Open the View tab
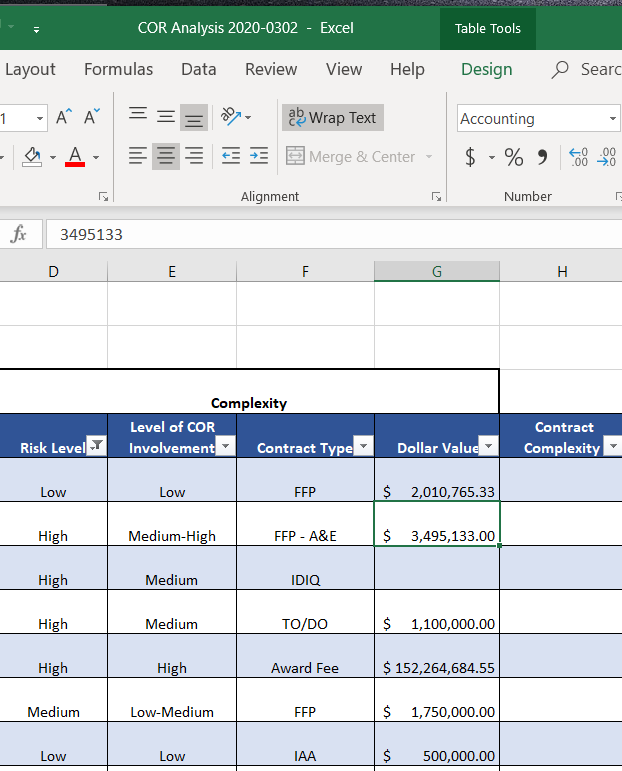This screenshot has width=622, height=771. point(344,69)
